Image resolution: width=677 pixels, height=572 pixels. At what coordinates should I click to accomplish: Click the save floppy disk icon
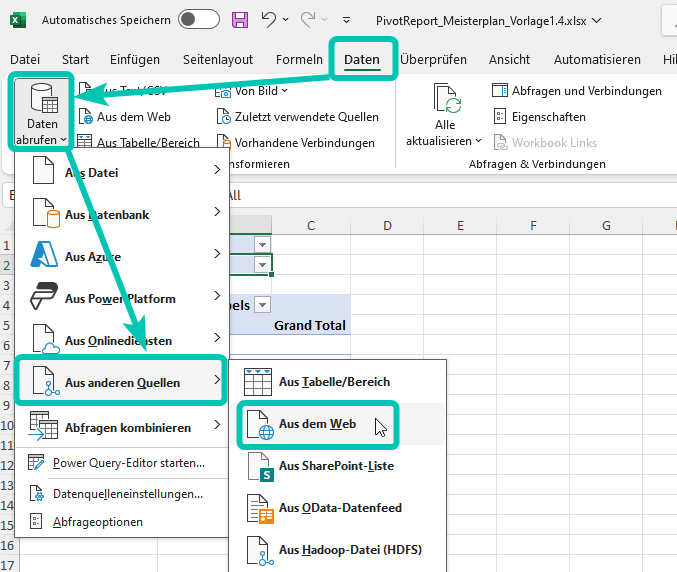(x=240, y=20)
